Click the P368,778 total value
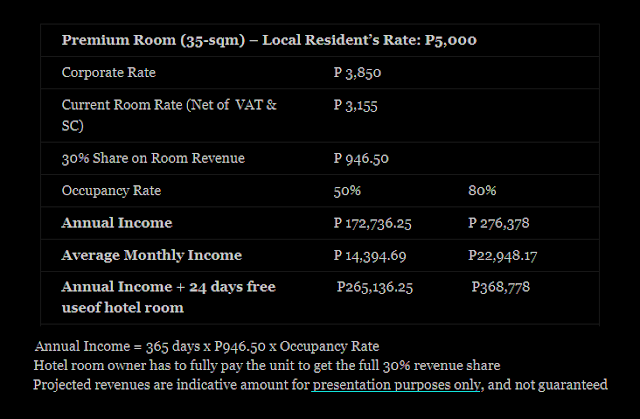The image size is (640, 419). pyautogui.click(x=500, y=287)
